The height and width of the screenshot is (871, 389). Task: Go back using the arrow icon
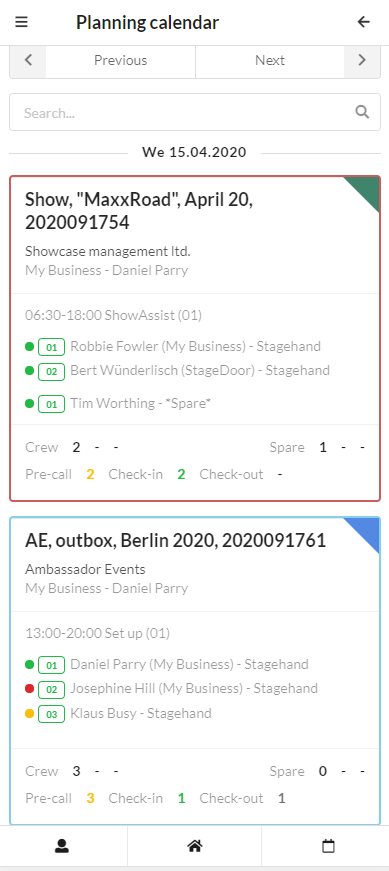pyautogui.click(x=363, y=22)
